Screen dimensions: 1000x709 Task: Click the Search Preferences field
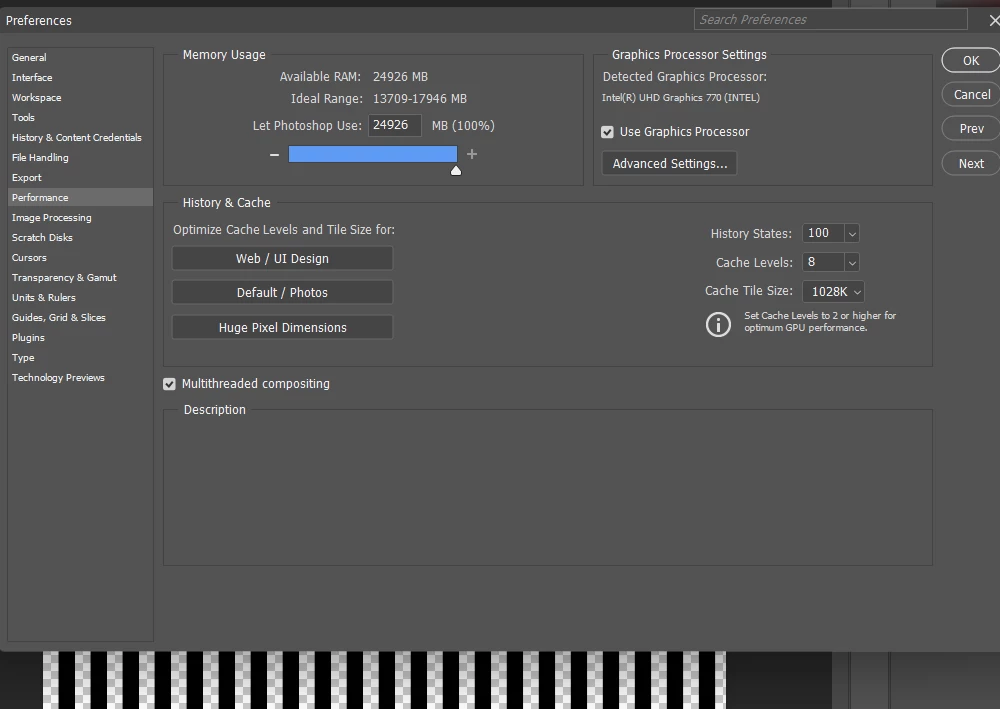point(830,20)
